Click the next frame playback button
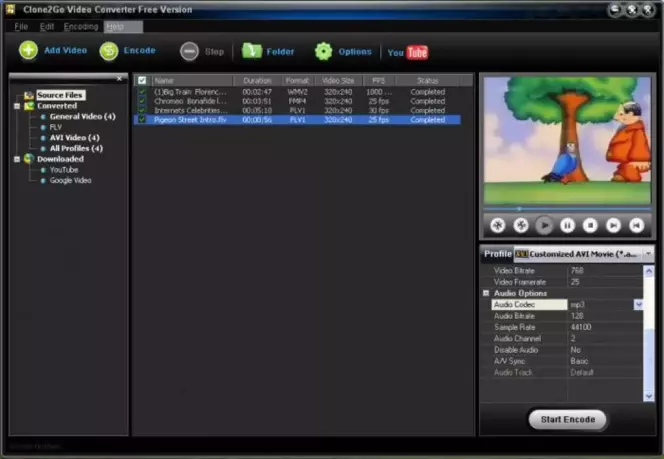 [613, 225]
